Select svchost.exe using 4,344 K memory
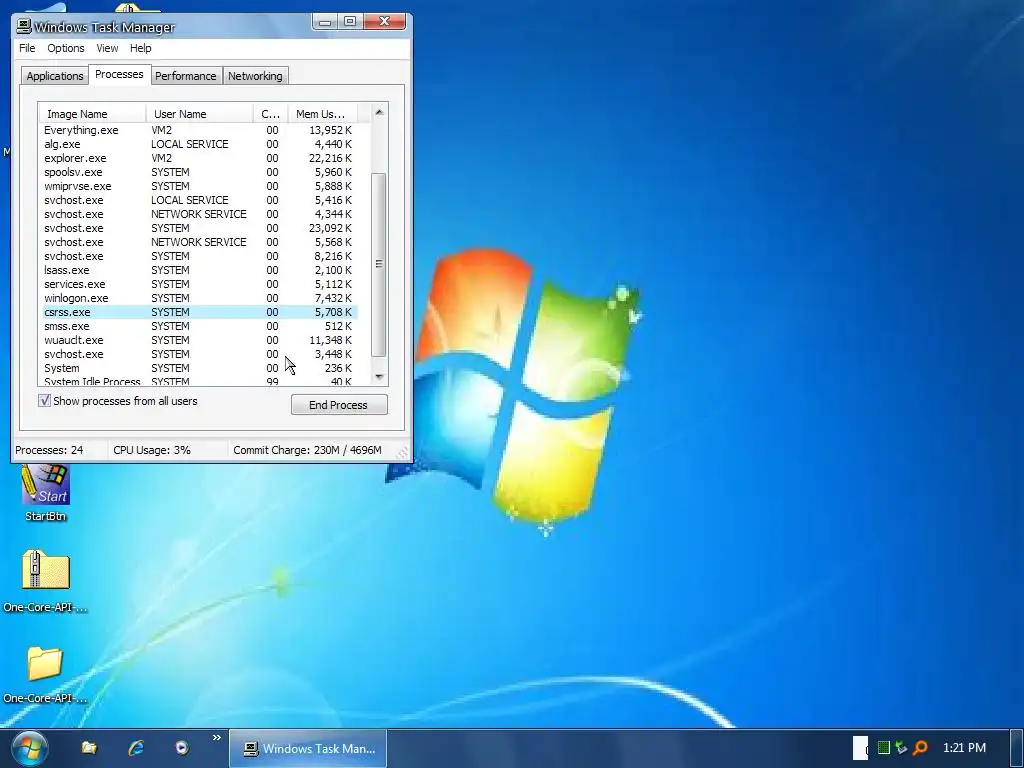The image size is (1024, 768). (200, 214)
